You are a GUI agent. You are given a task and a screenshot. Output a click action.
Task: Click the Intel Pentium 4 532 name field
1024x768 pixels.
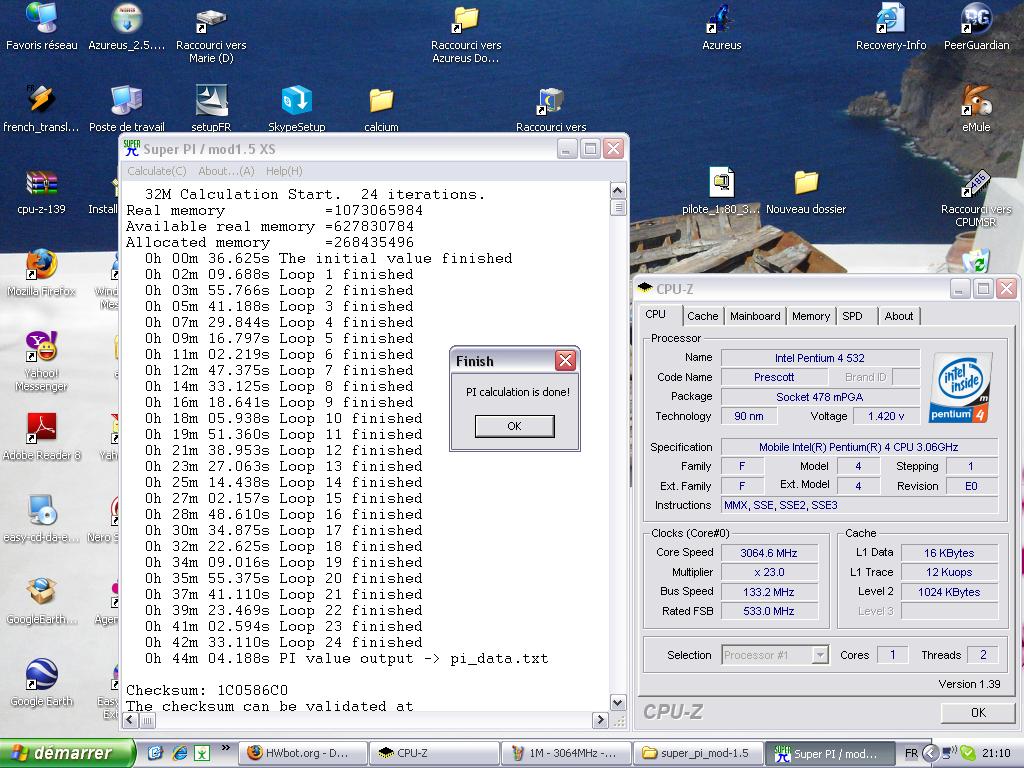(820, 358)
